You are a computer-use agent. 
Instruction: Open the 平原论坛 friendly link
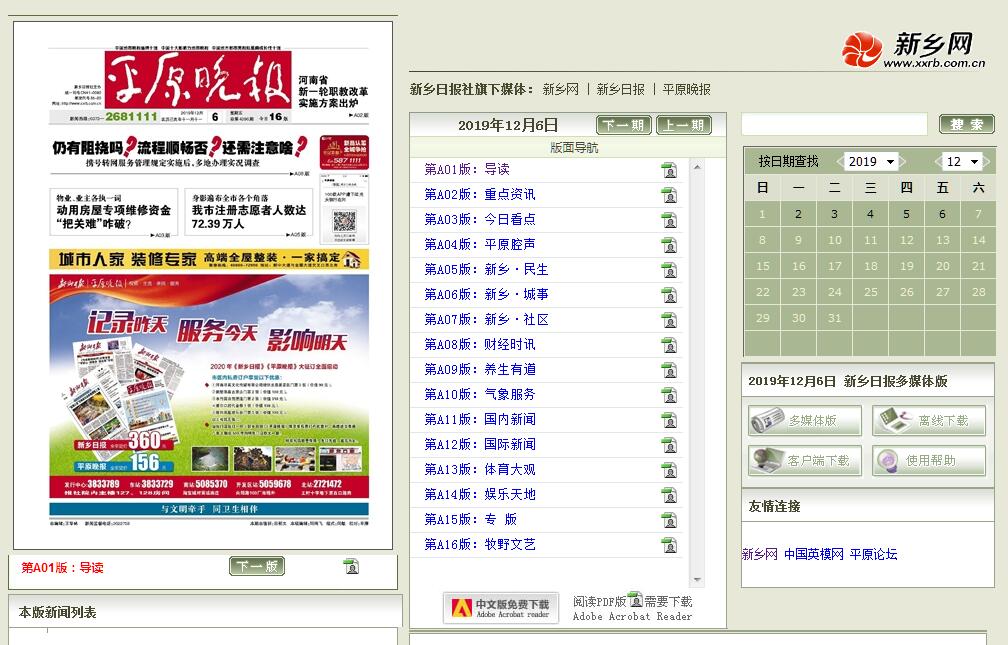coord(873,554)
